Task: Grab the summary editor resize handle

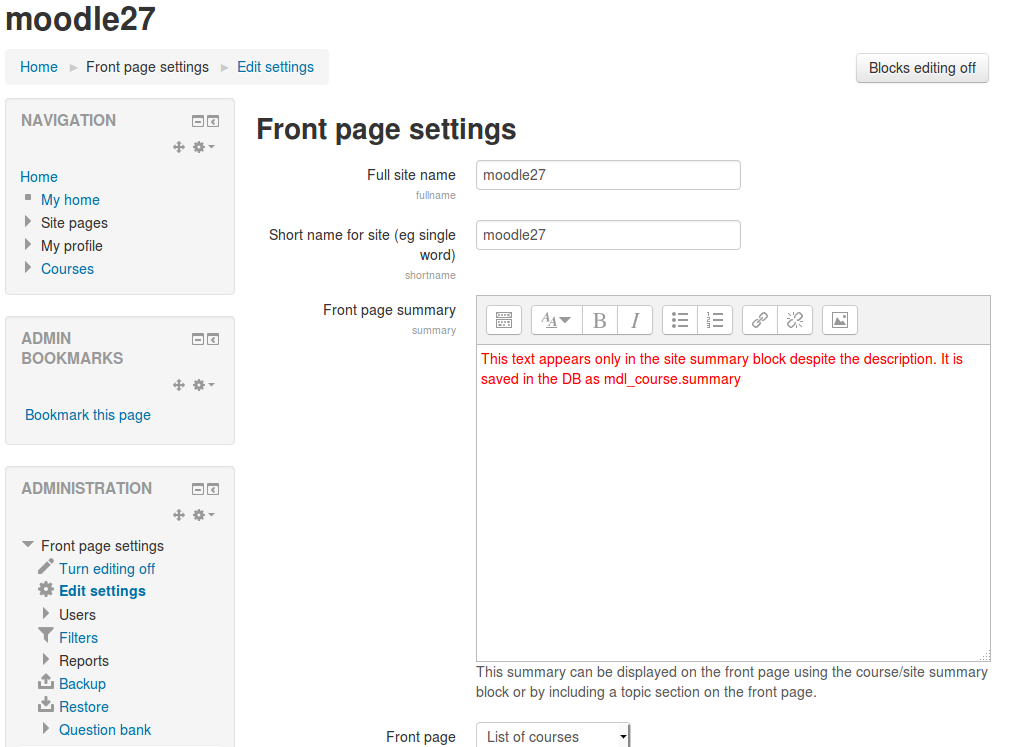Action: click(x=985, y=656)
